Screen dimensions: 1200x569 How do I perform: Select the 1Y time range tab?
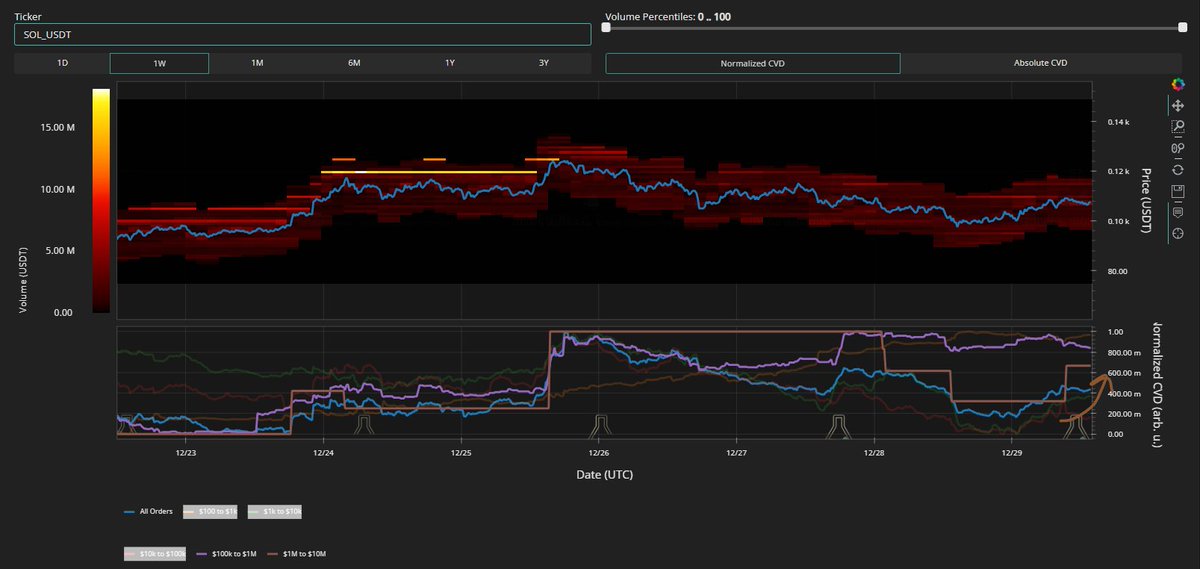450,63
